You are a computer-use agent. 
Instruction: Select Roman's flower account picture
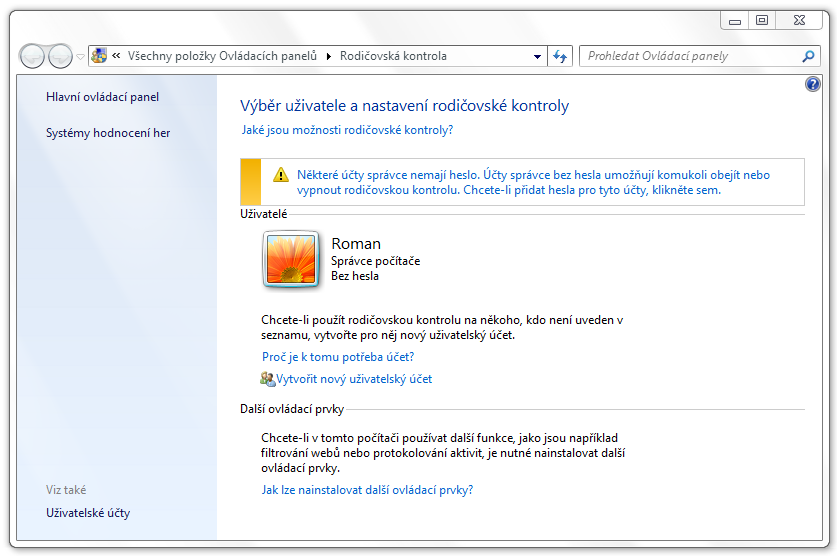pos(291,259)
